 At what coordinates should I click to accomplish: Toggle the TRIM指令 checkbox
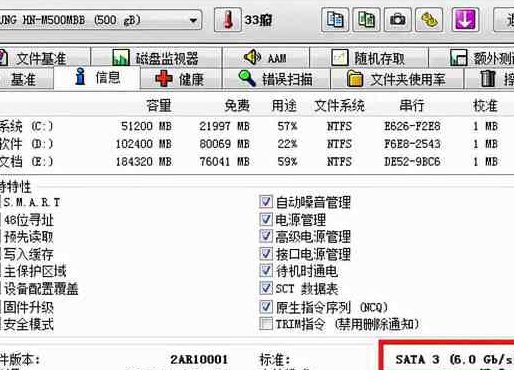tap(266, 323)
